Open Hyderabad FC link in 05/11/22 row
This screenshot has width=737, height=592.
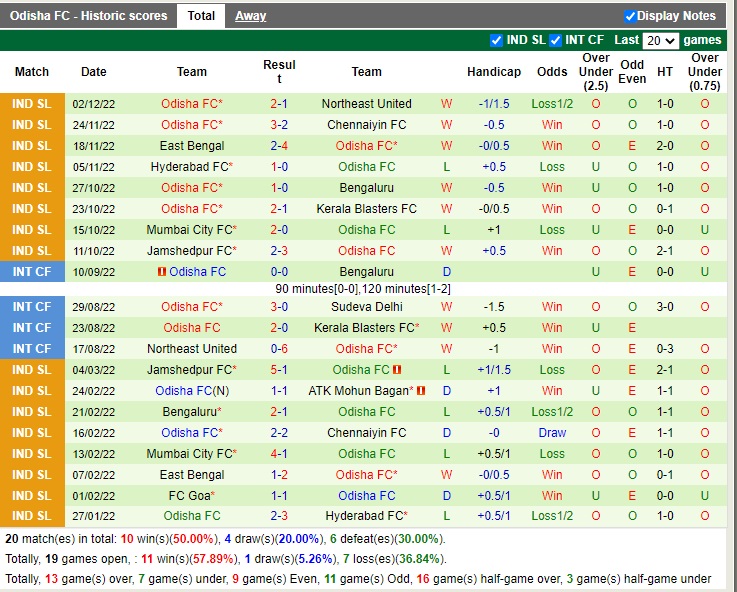tap(189, 167)
